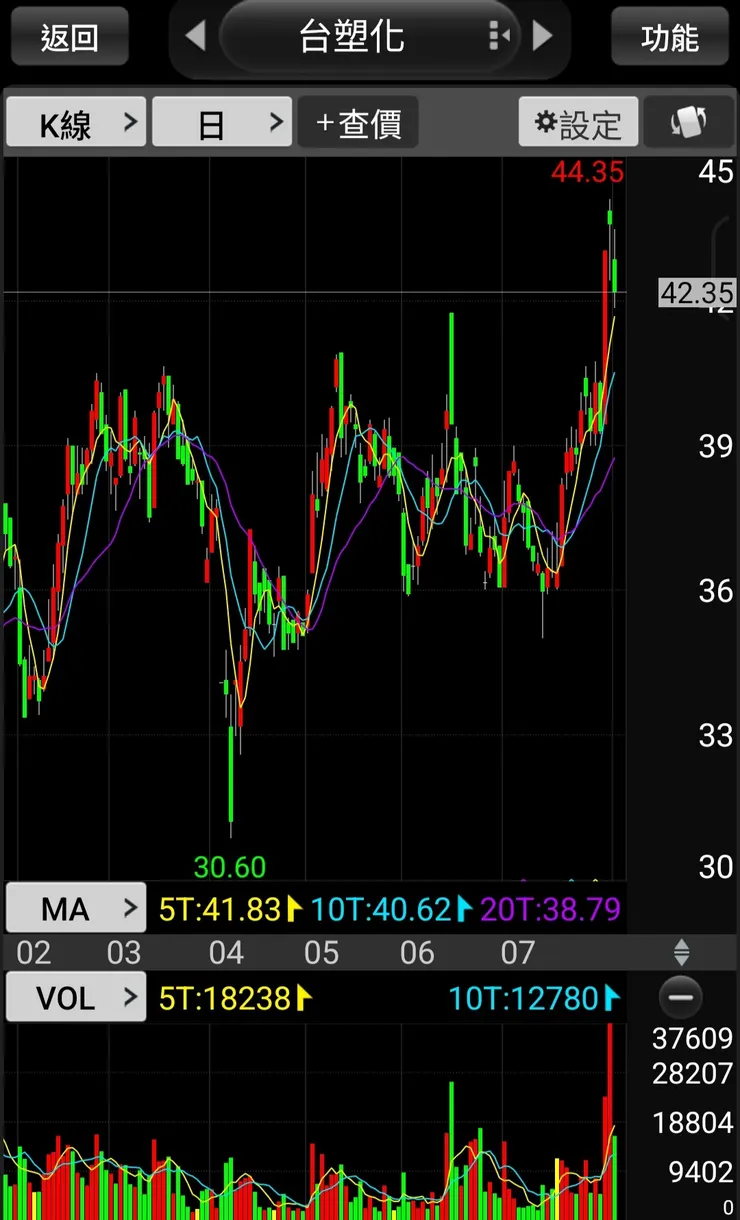Viewport: 740px width, 1220px height.
Task: Open the K線 chart type dropdown
Action: pos(76,123)
